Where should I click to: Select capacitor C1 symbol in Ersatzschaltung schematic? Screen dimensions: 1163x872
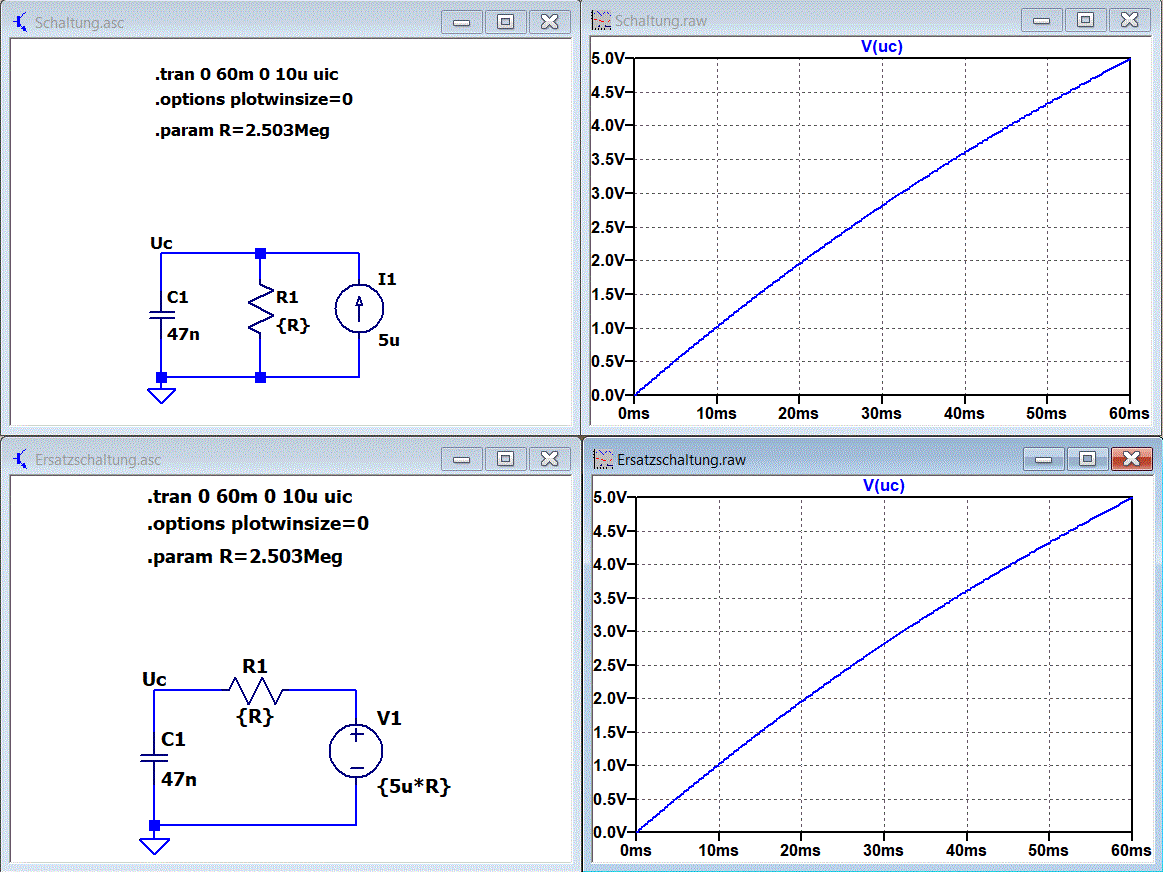tap(154, 758)
